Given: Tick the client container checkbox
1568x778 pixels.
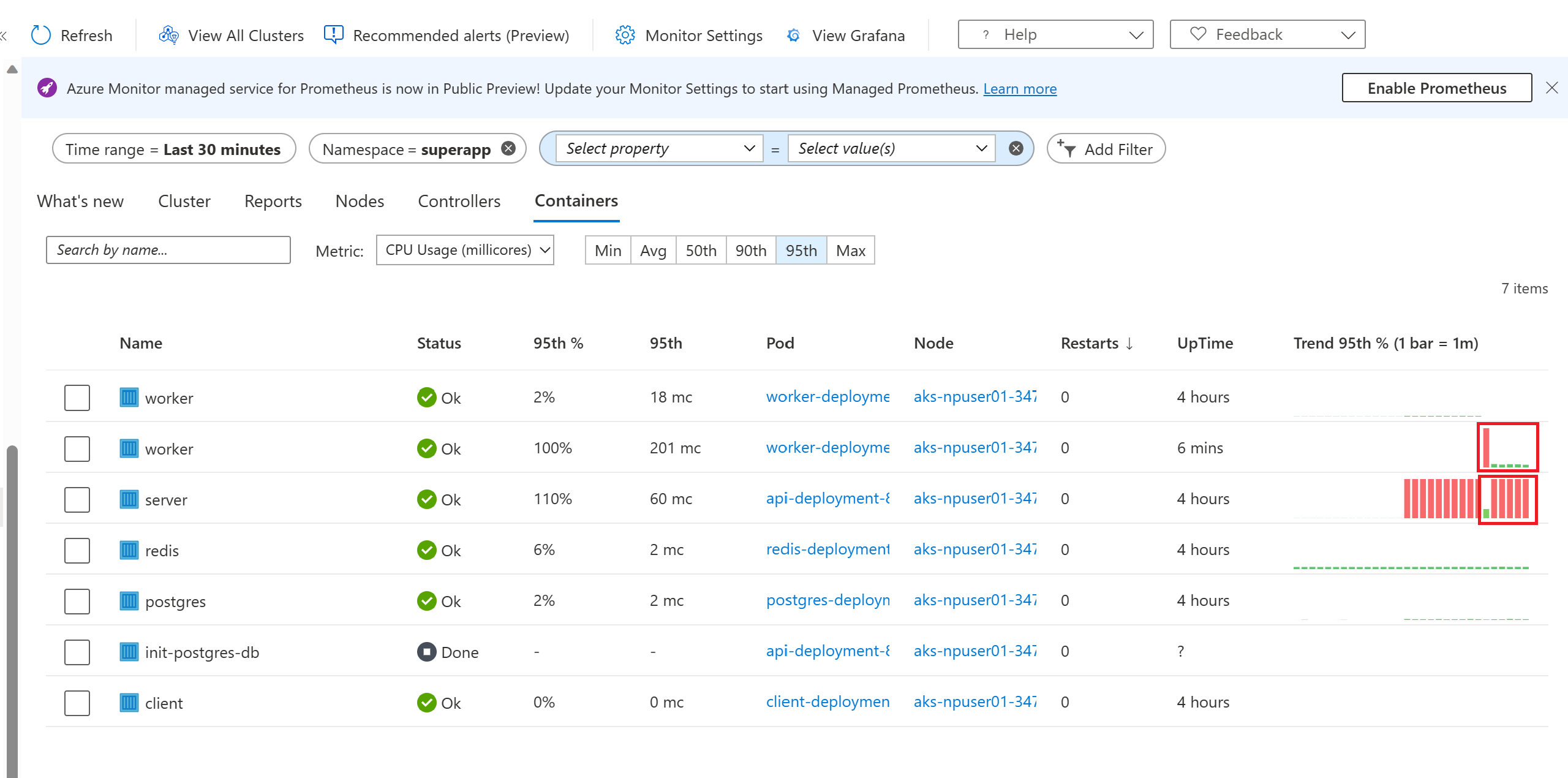Looking at the screenshot, I should click(x=77, y=703).
